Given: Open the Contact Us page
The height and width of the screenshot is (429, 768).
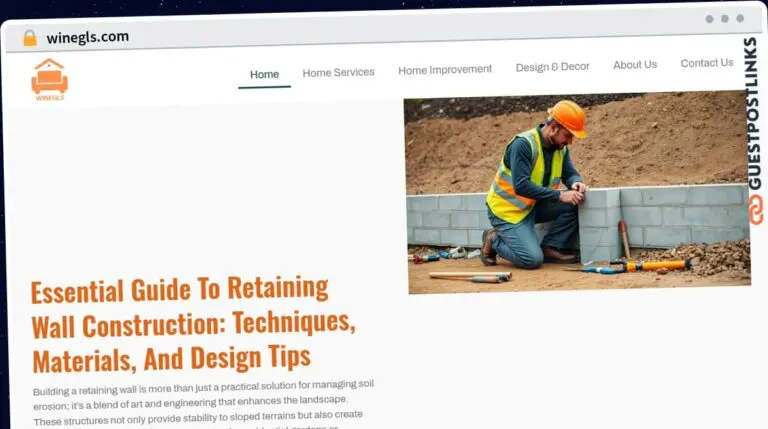Looking at the screenshot, I should (x=706, y=63).
